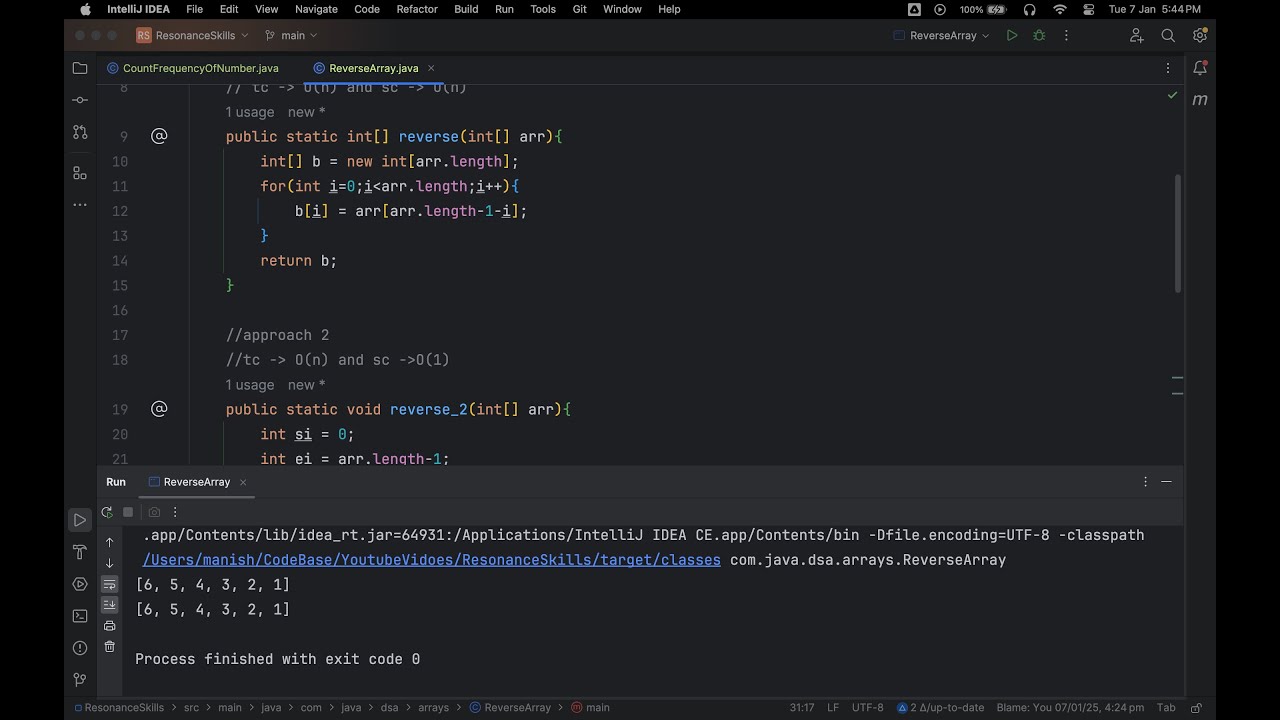Open editor tabs options three-dot menu
Screen dimensions: 1280x720
(1167, 68)
